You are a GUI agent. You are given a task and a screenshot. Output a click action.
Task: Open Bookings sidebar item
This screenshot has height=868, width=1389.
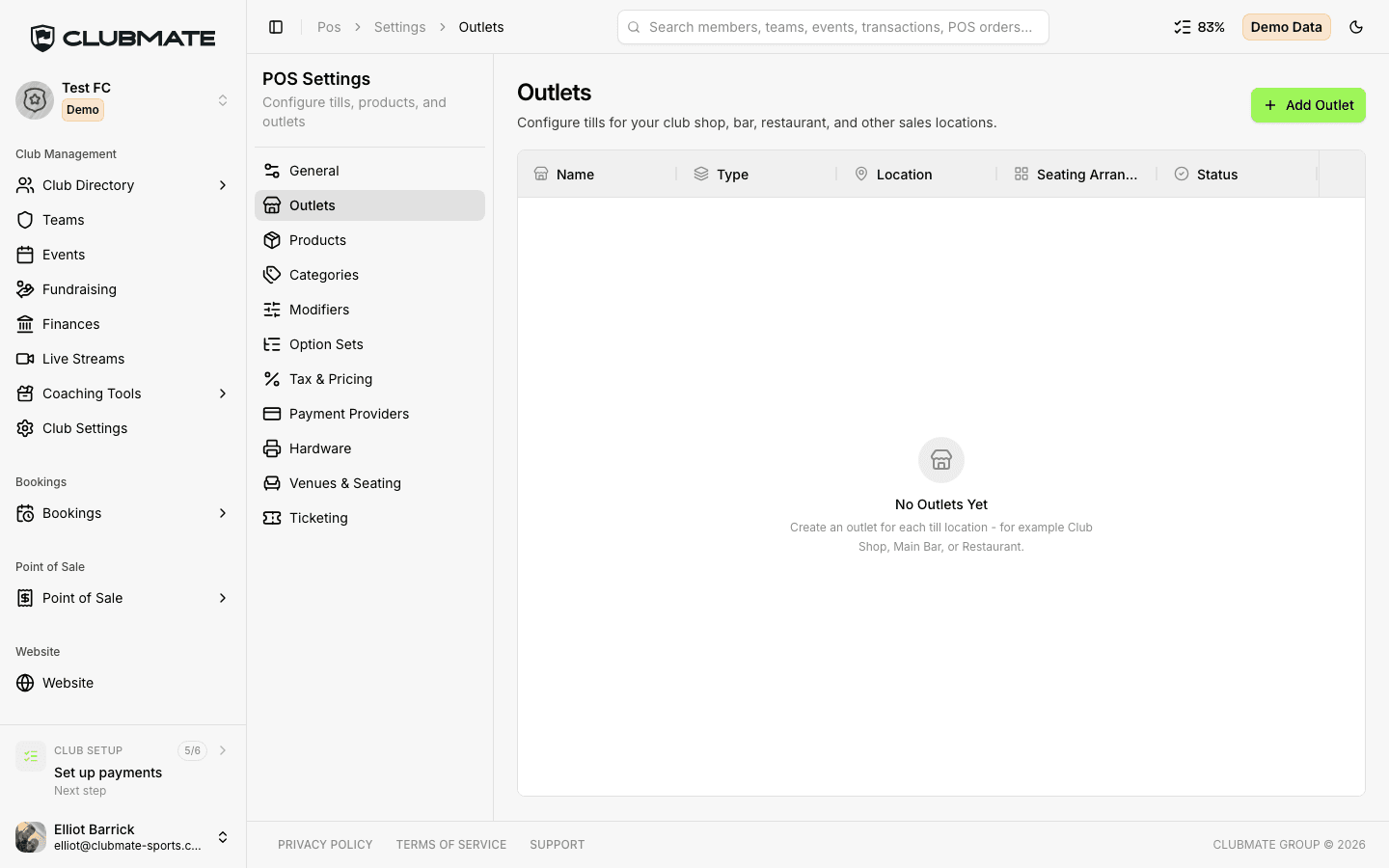click(123, 513)
